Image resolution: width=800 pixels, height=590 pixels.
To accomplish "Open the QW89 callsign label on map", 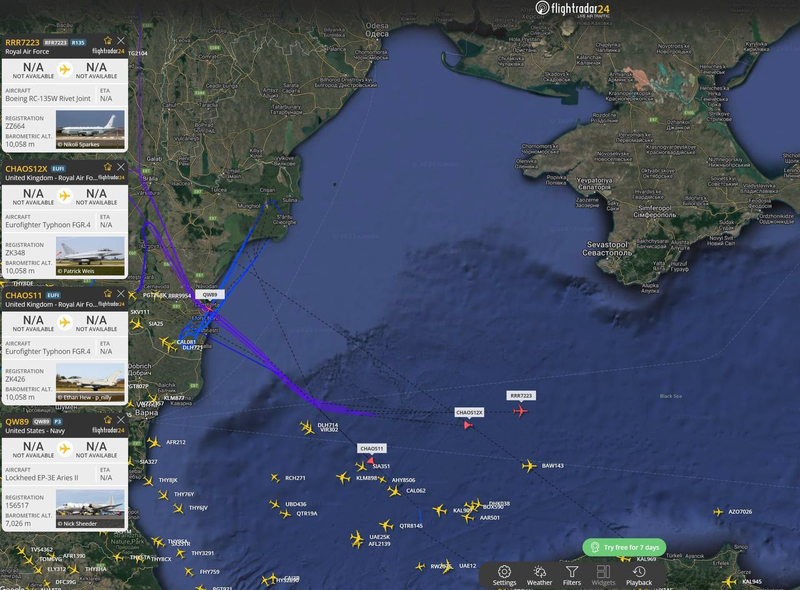I will point(210,294).
